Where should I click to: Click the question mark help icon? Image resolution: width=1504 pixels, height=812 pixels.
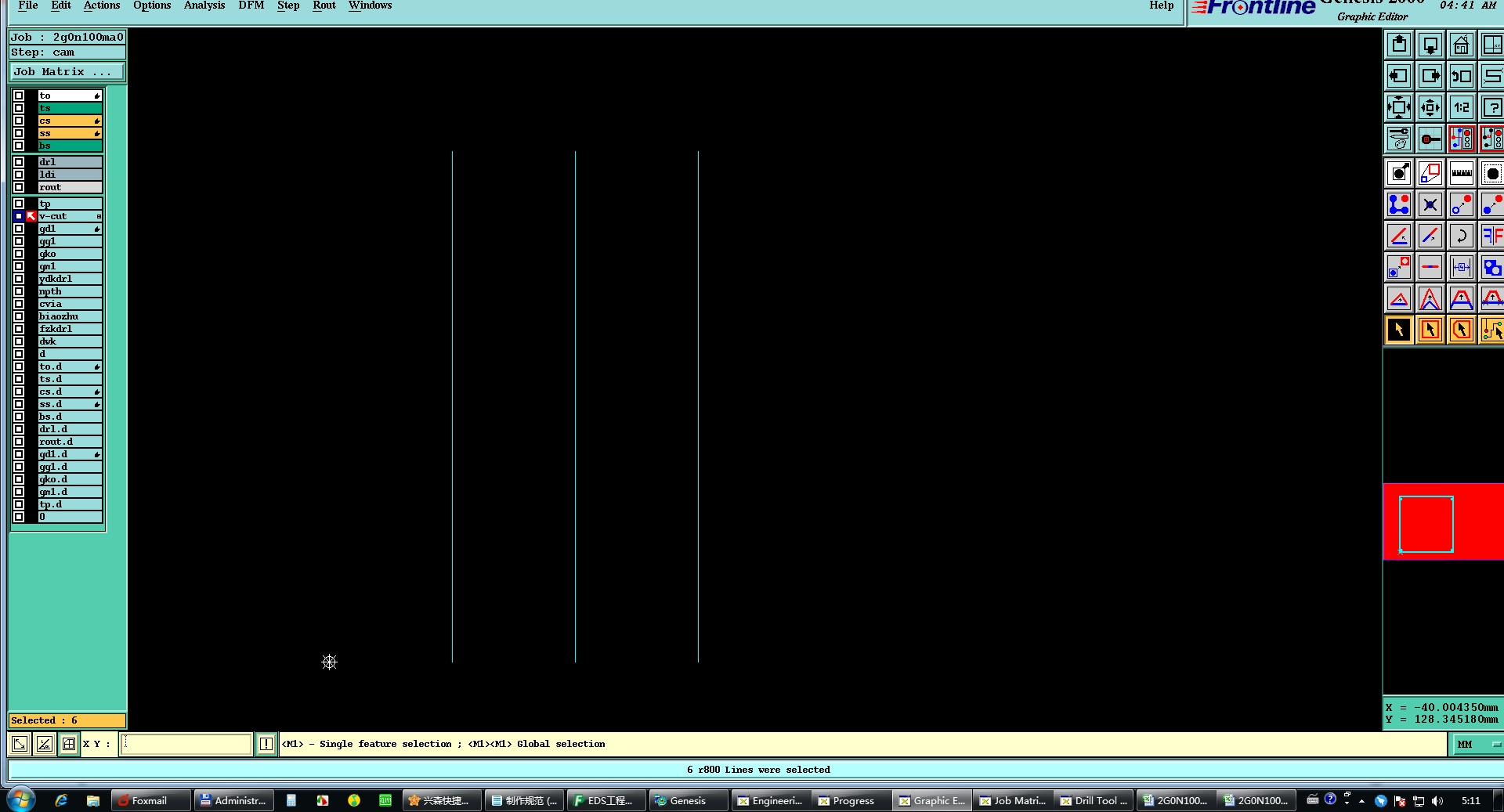click(1492, 108)
